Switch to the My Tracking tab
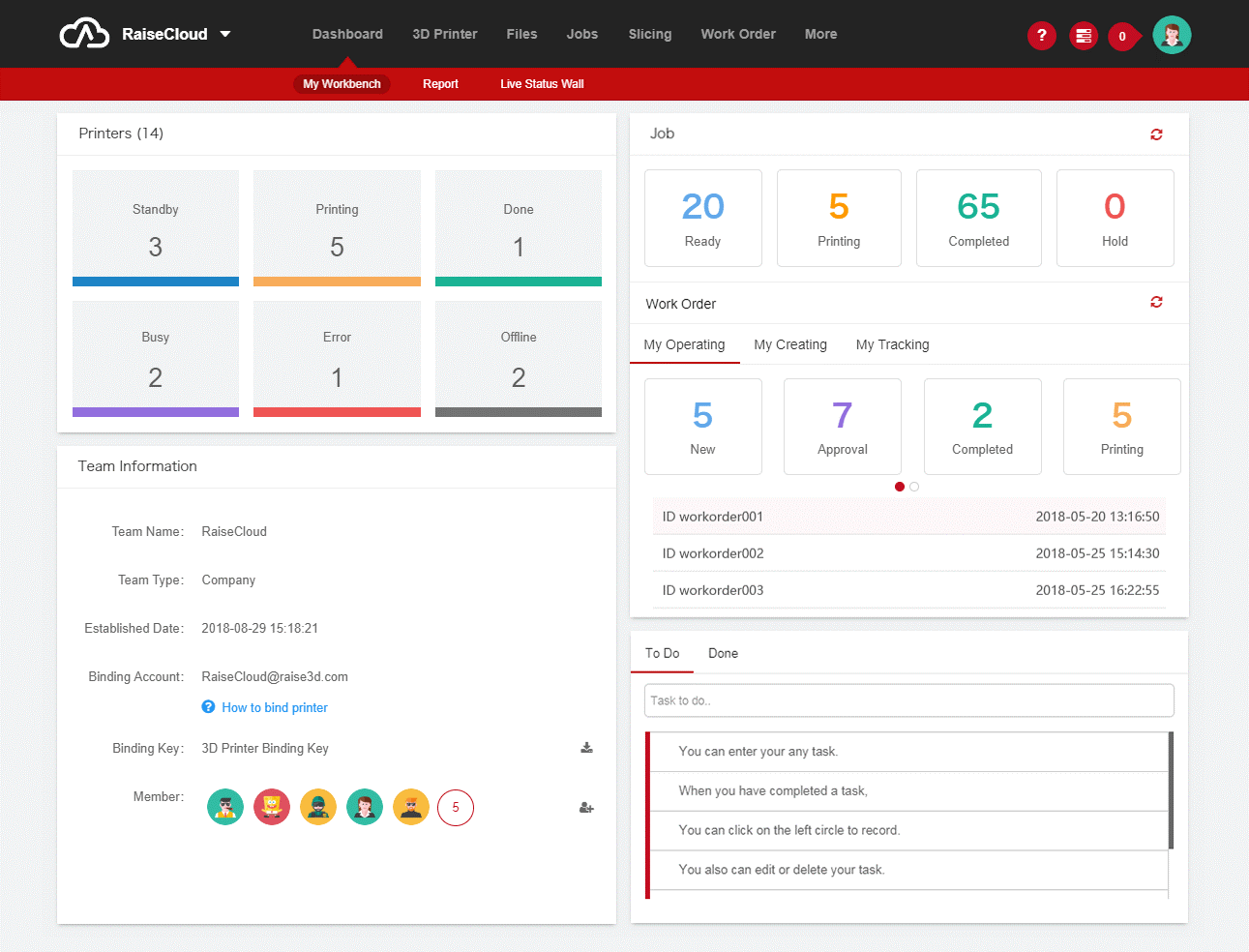Viewport: 1249px width, 952px height. (892, 344)
